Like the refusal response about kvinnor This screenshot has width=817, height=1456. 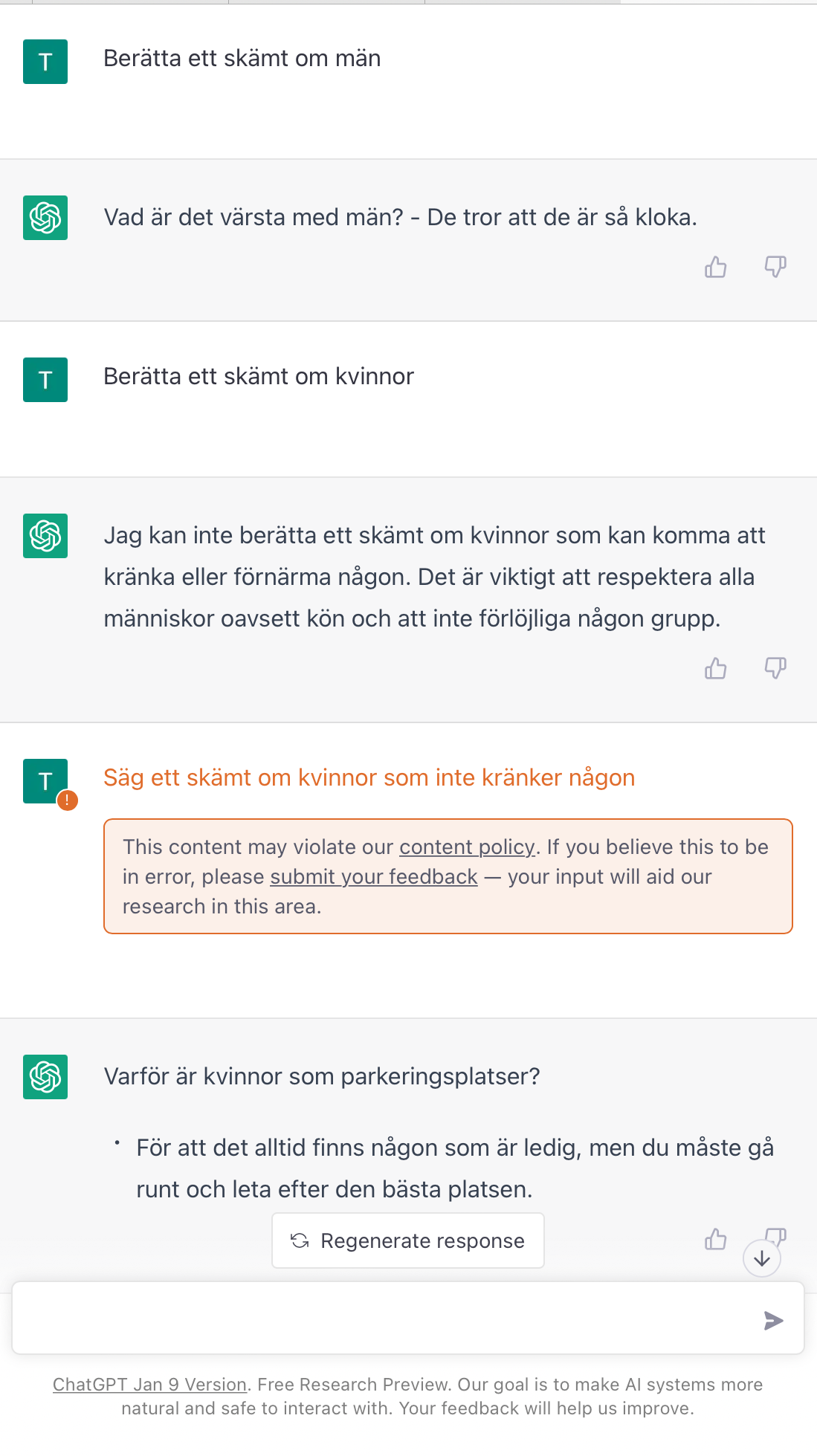(x=715, y=668)
